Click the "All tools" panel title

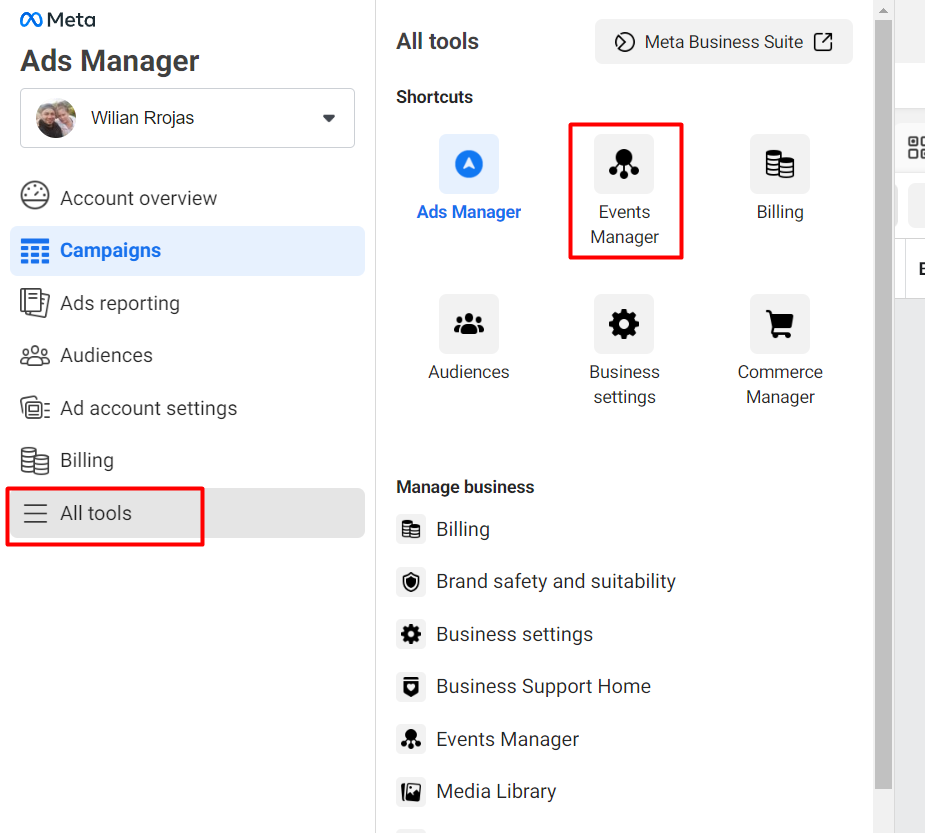437,41
